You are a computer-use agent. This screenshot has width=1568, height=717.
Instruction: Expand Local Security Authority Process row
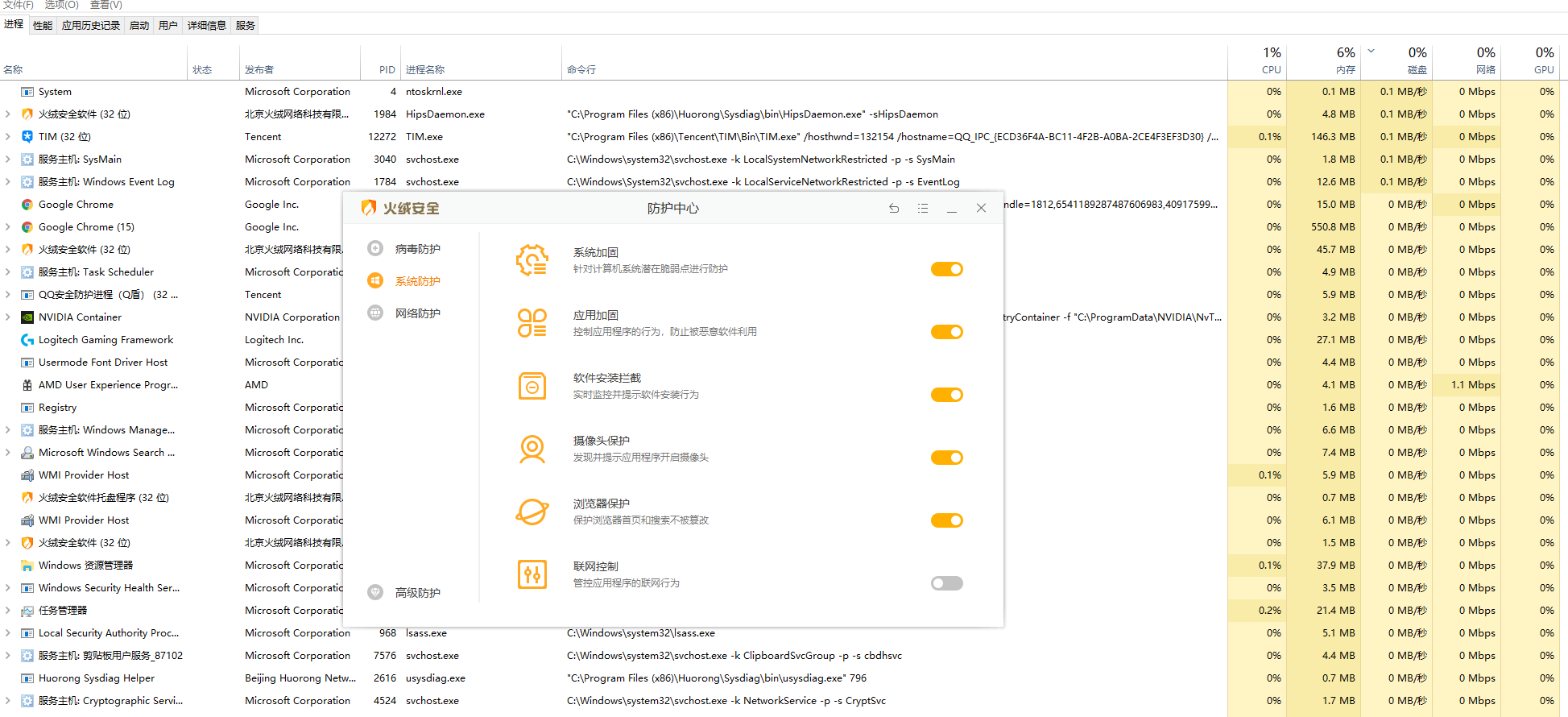(x=8, y=632)
